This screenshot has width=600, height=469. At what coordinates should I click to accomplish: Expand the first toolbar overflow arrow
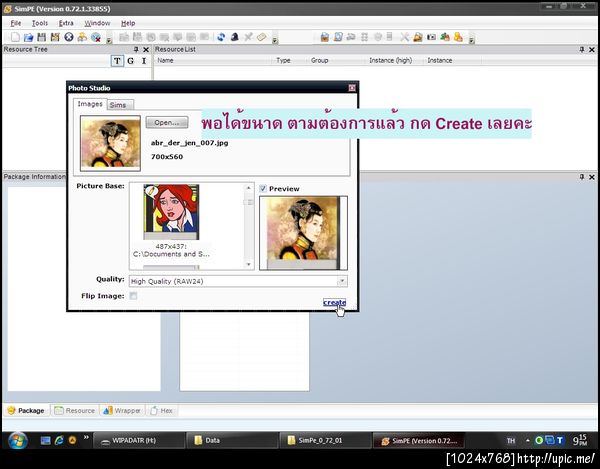(109, 39)
